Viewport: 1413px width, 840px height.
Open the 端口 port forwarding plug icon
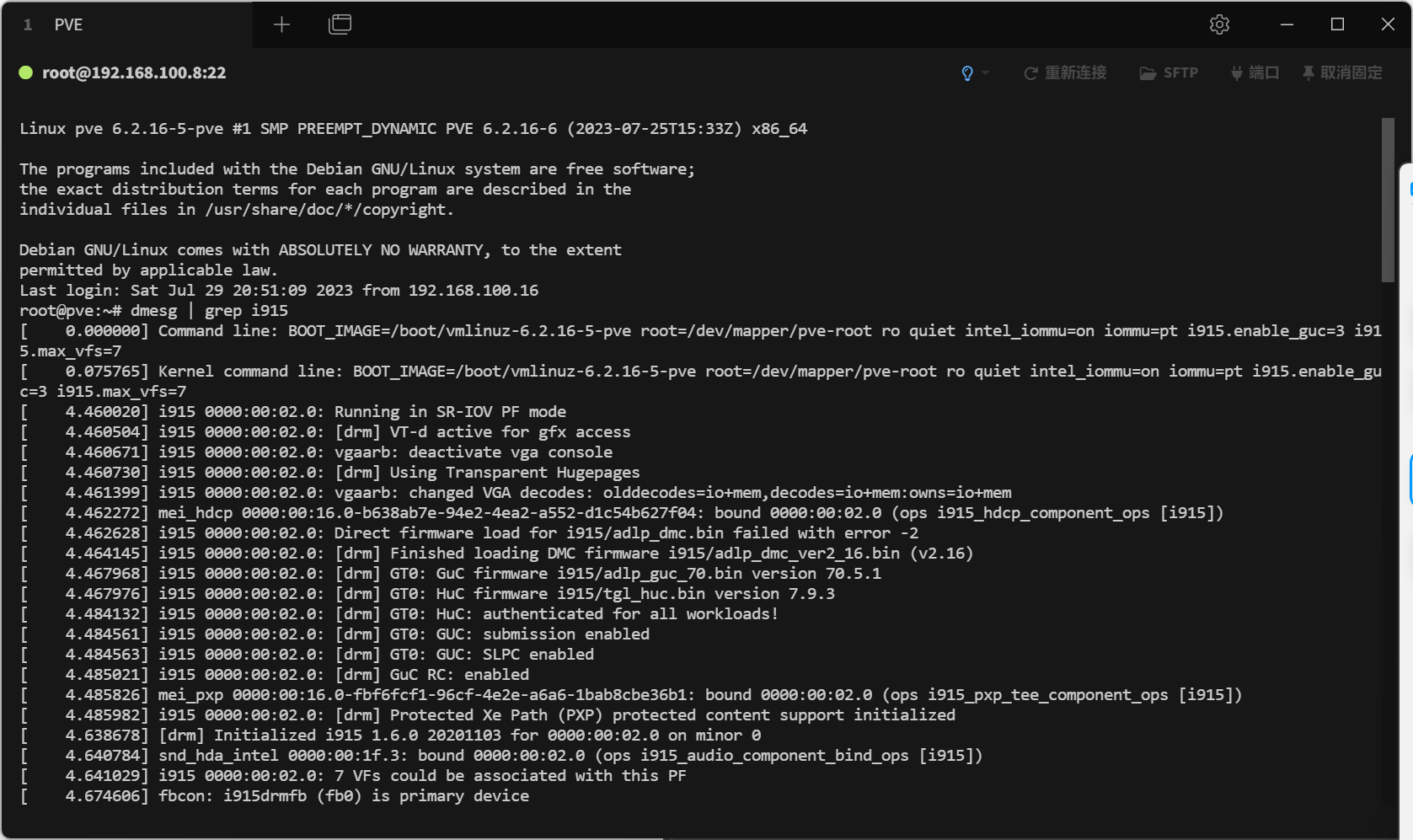point(1255,73)
